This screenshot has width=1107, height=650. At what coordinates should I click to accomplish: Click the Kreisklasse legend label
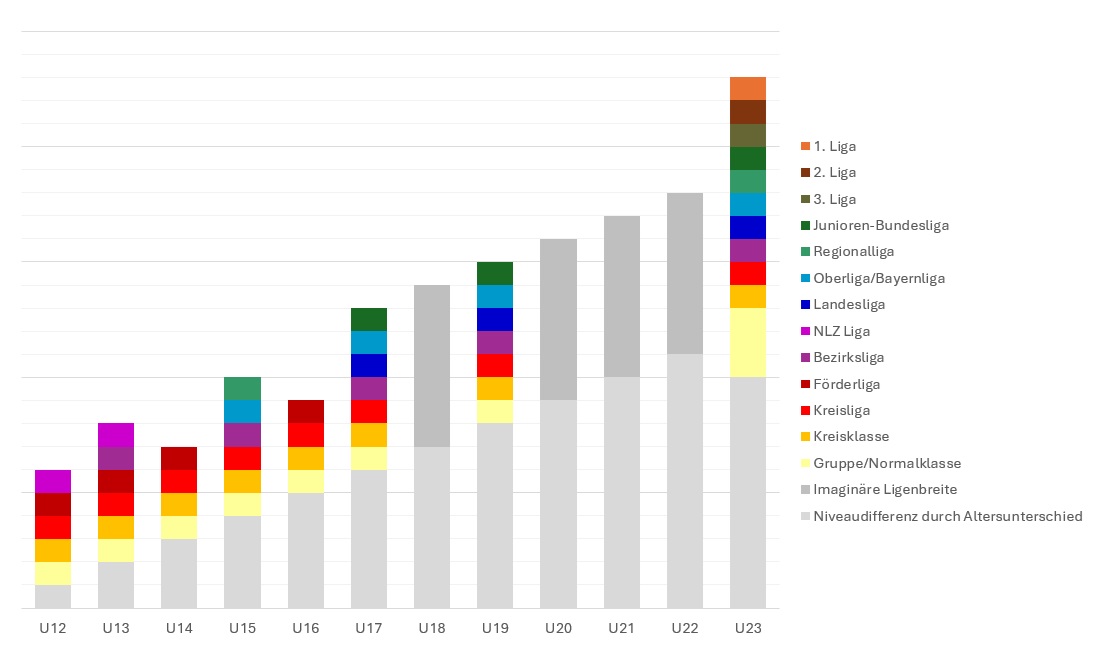(851, 436)
